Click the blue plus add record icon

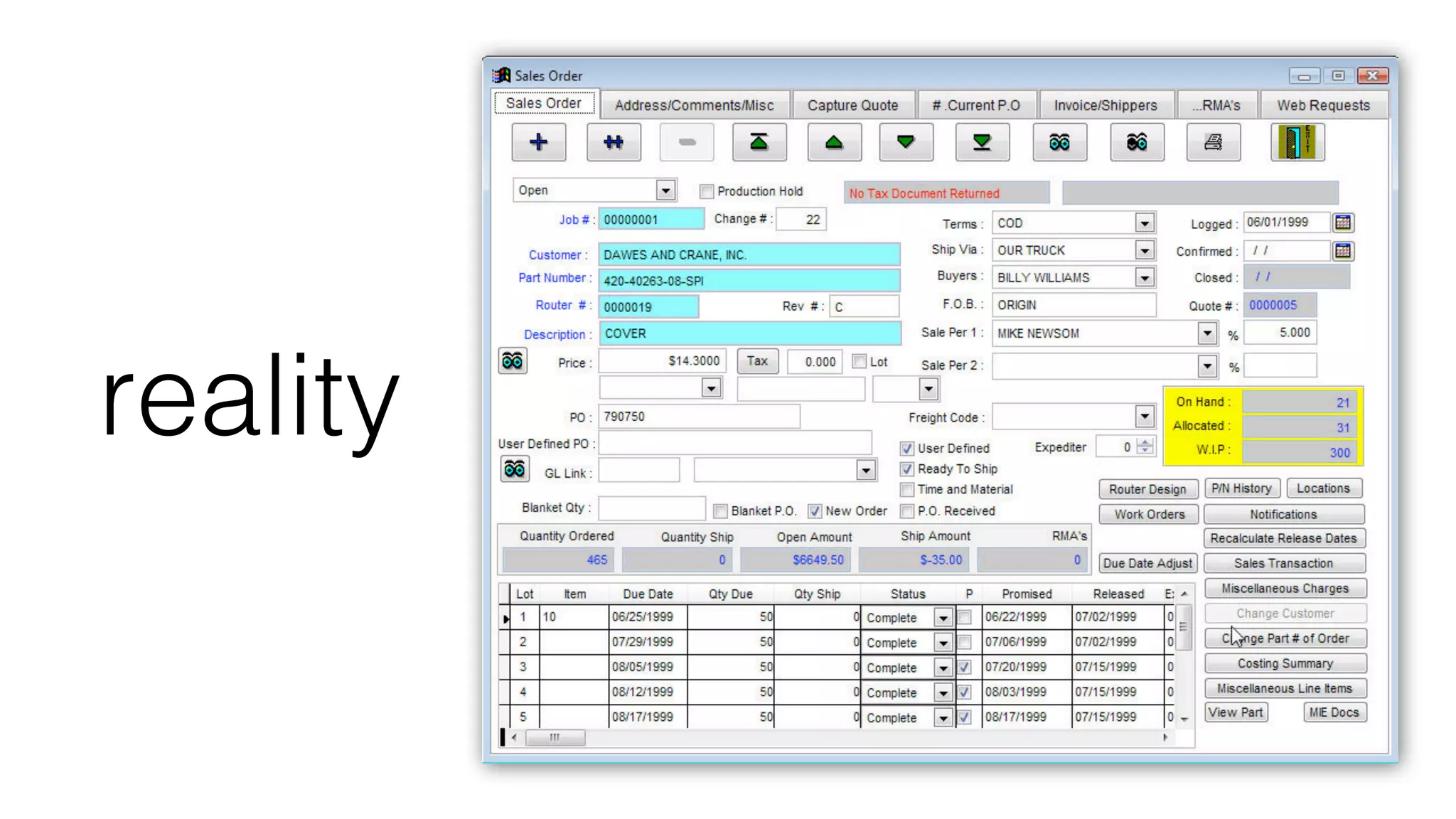[538, 142]
